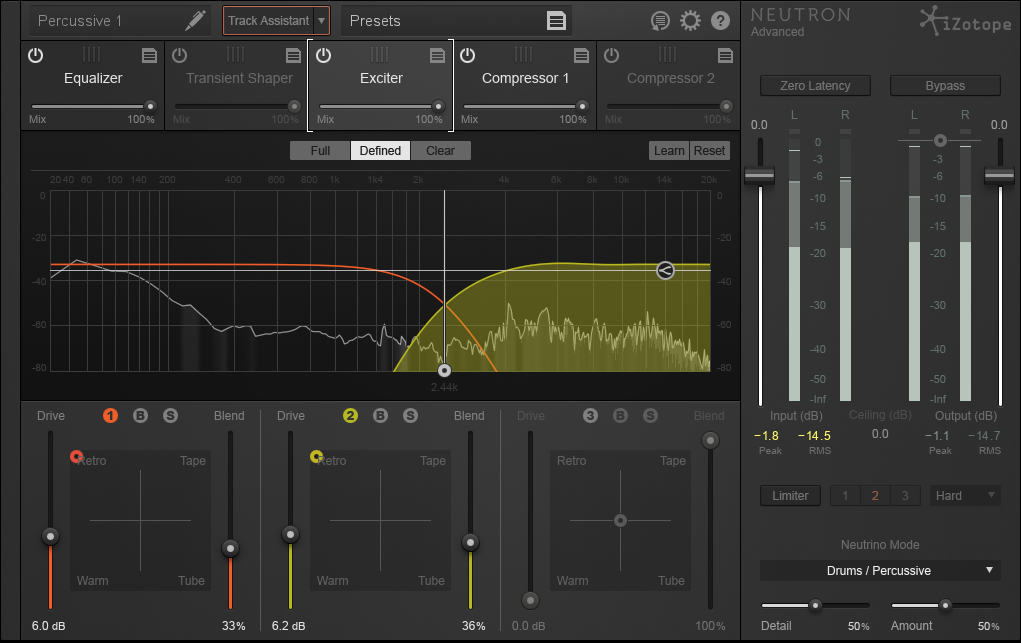Viewport: 1021px width, 643px height.
Task: Open the Hard limiter style dropdown
Action: (x=964, y=496)
